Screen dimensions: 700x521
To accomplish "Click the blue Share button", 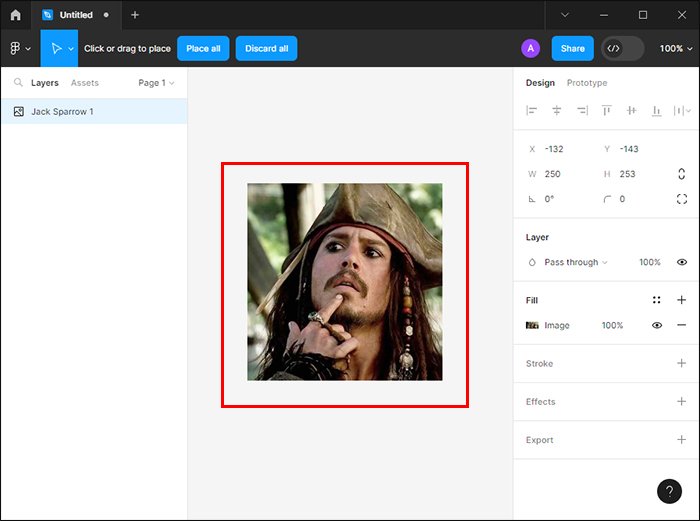I will [572, 48].
